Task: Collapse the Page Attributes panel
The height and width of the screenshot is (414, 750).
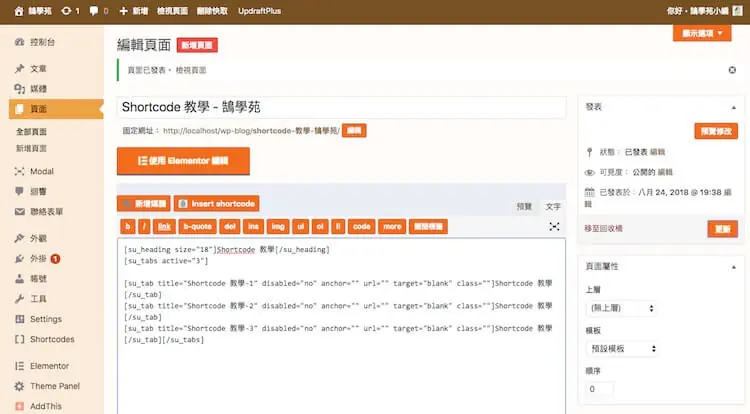Action: (x=733, y=267)
